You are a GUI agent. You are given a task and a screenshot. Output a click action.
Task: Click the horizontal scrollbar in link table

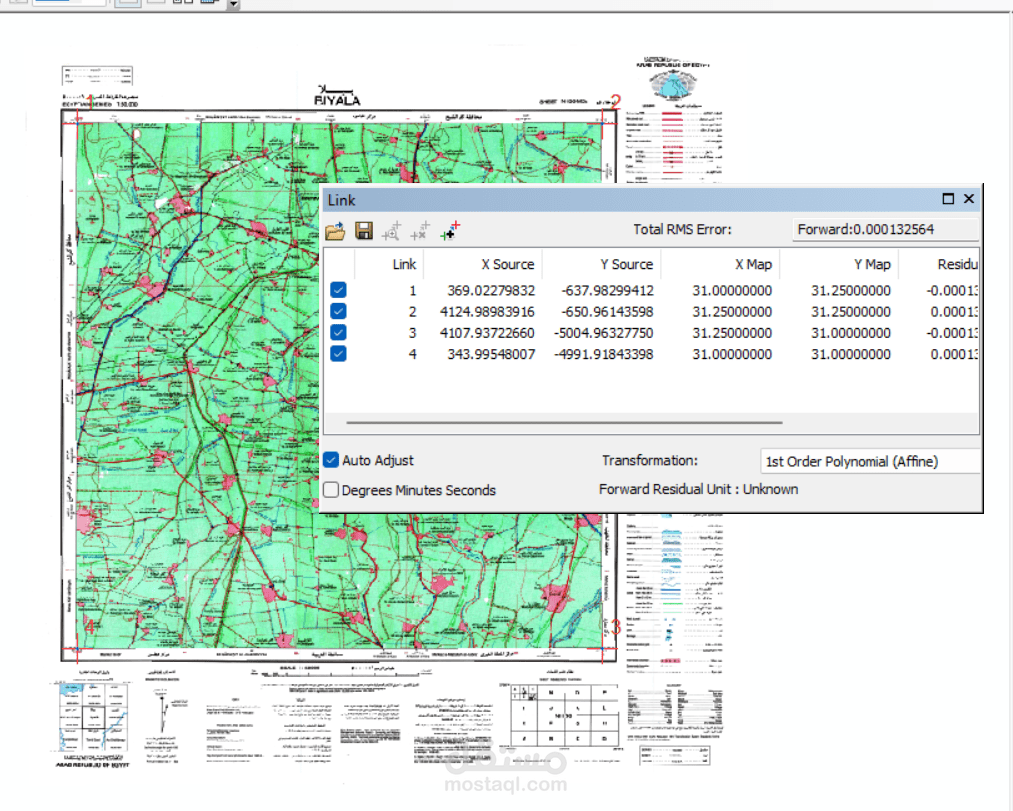click(564, 423)
